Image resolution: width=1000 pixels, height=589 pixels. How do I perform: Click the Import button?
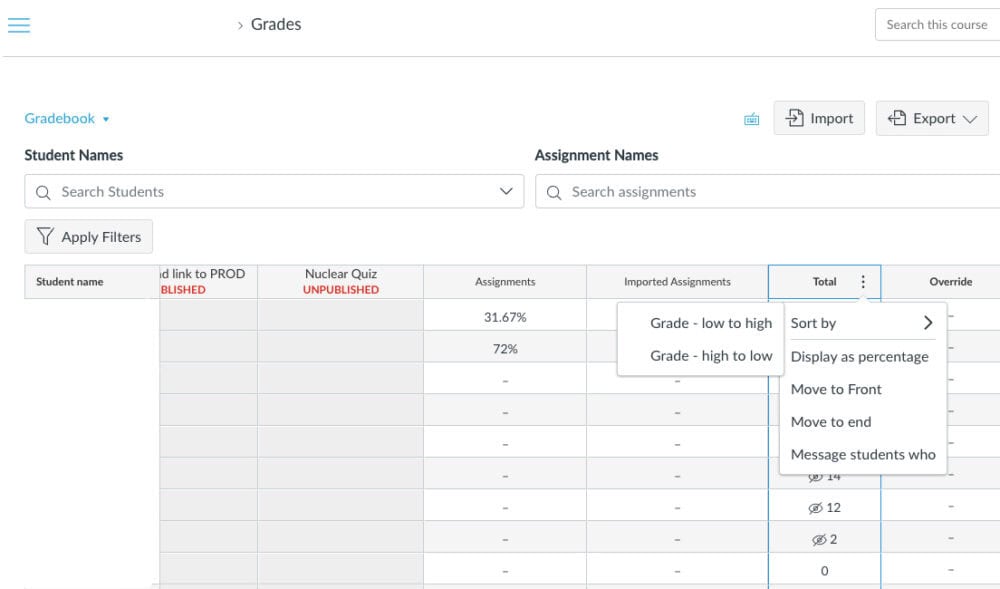pyautogui.click(x=819, y=119)
